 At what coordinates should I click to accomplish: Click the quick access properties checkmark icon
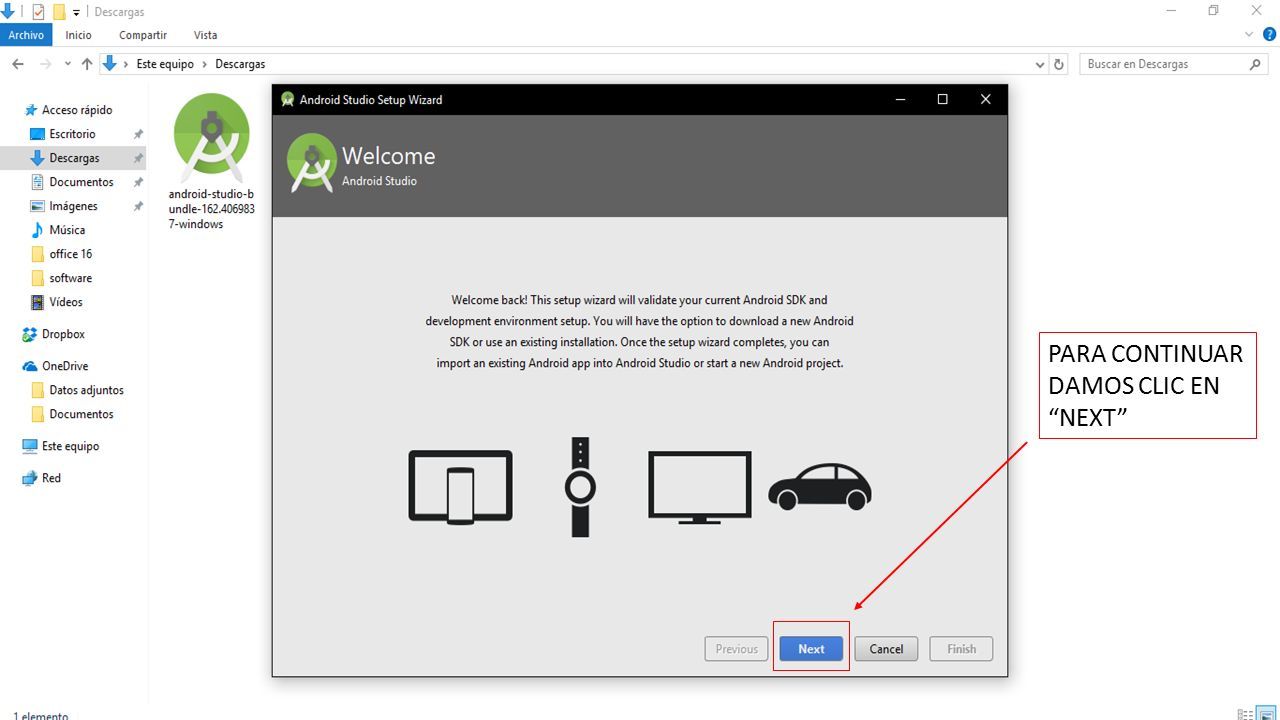pos(38,12)
